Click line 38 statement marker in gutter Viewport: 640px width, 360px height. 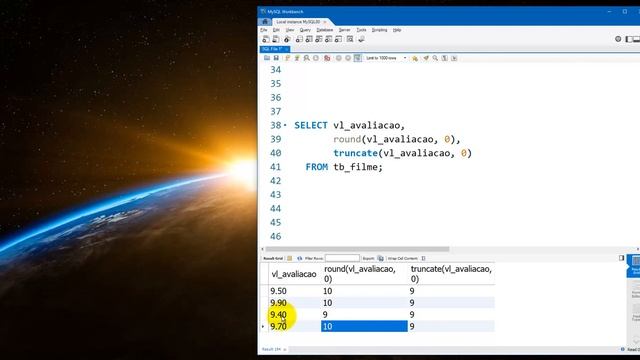tap(285, 125)
